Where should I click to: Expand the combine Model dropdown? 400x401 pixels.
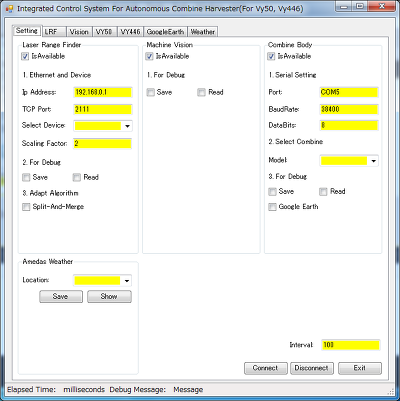tap(373, 161)
